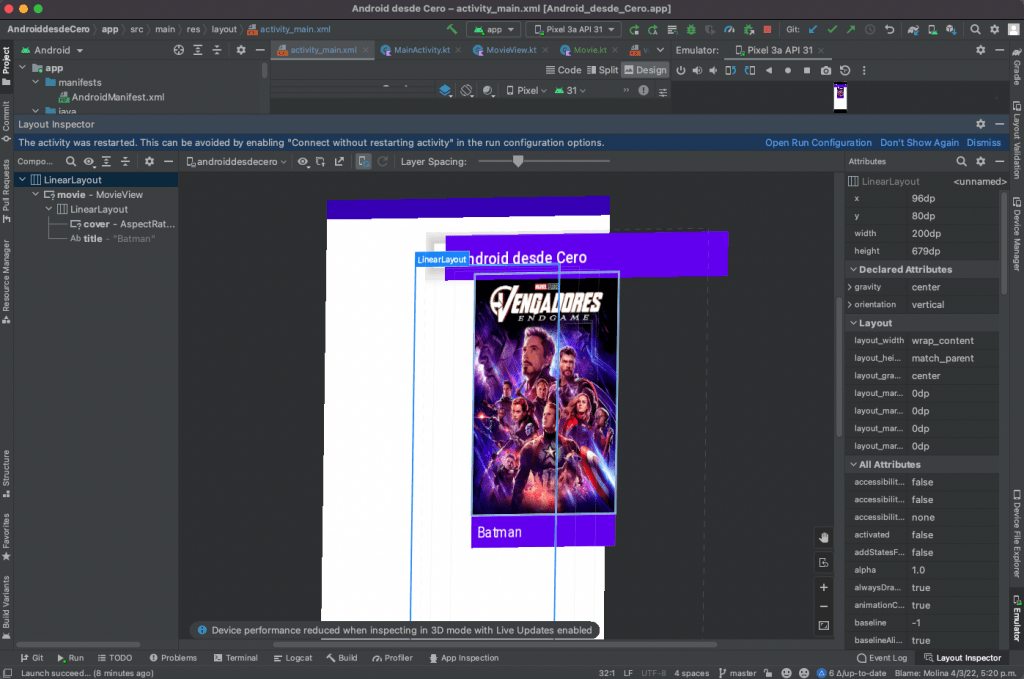Stop the running app with the red square
This screenshot has height=679, width=1024.
767,29
